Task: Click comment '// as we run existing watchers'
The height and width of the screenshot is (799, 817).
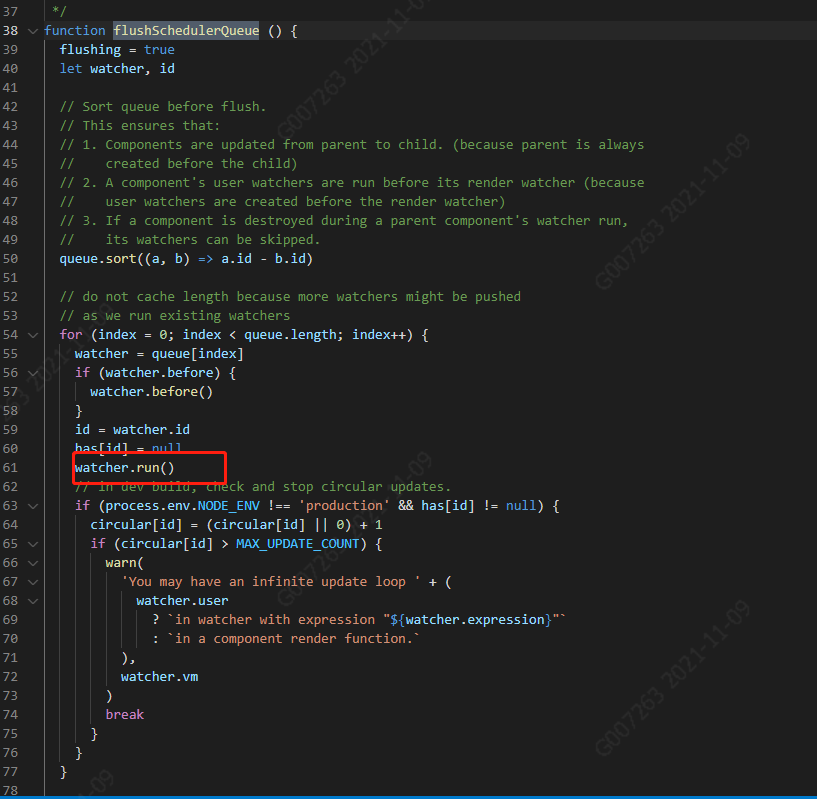Action: (x=175, y=316)
